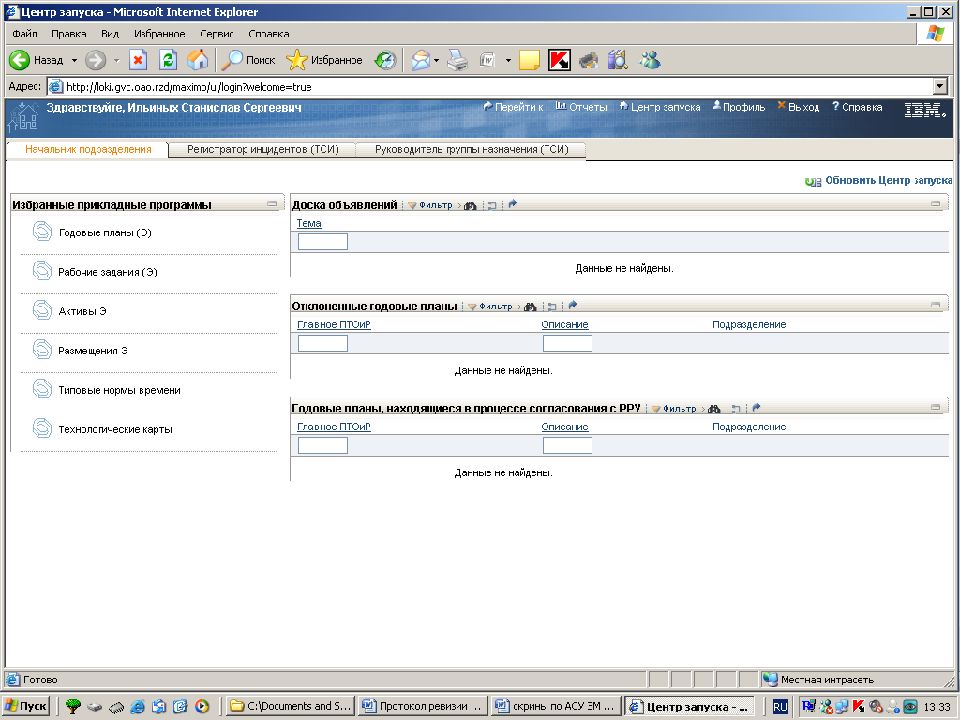Open the Messenger people toolbar icon

point(650,60)
